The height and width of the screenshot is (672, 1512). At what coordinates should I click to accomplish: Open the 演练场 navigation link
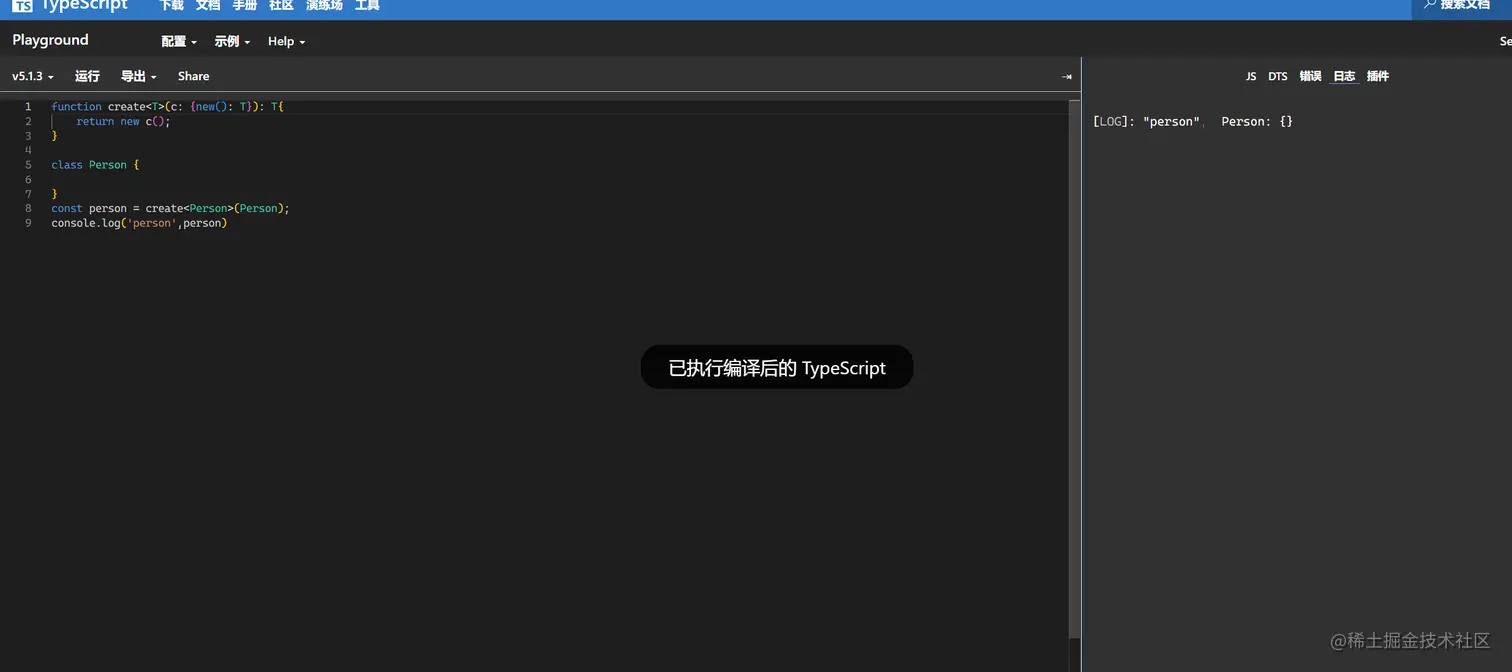[x=324, y=6]
